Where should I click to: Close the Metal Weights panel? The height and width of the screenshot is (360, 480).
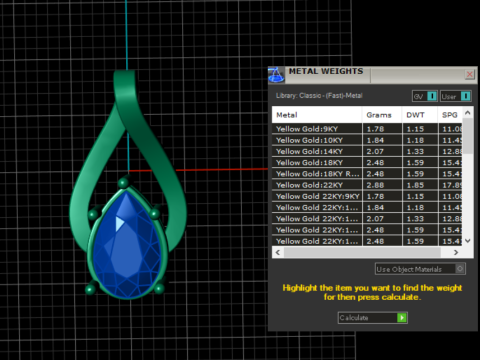pyautogui.click(x=470, y=74)
